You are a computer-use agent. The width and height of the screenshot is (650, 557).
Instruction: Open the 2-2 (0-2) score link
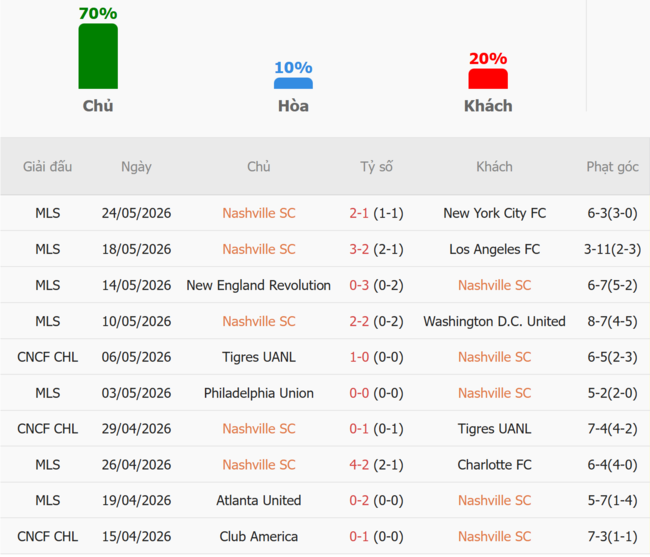376,321
